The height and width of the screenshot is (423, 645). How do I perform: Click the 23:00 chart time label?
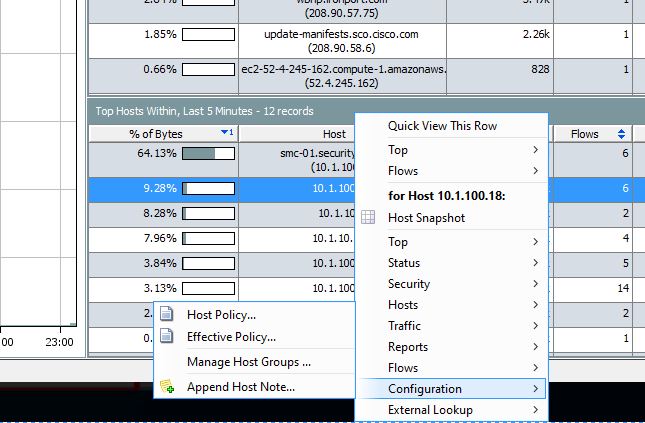(59, 342)
